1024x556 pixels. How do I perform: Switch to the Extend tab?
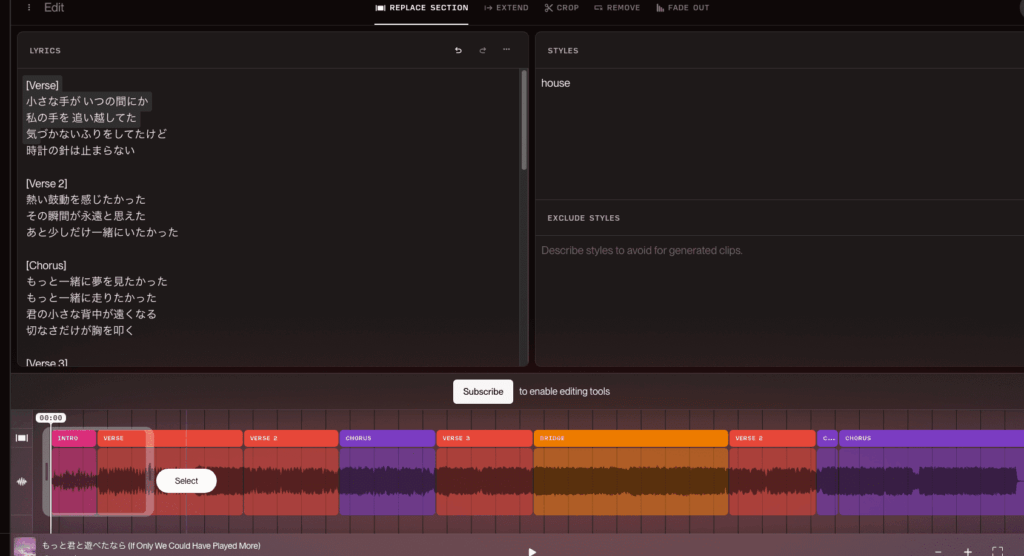coord(506,8)
